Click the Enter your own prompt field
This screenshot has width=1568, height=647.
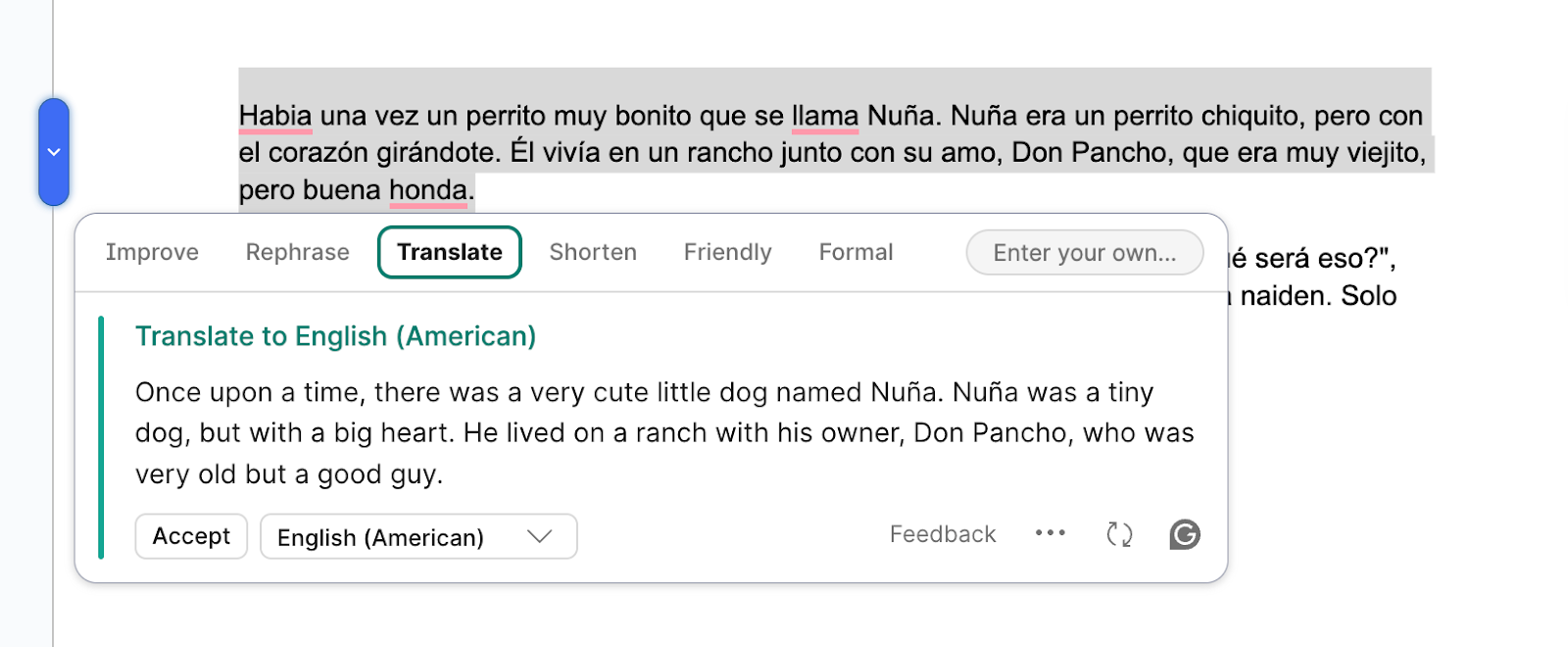(x=1084, y=252)
